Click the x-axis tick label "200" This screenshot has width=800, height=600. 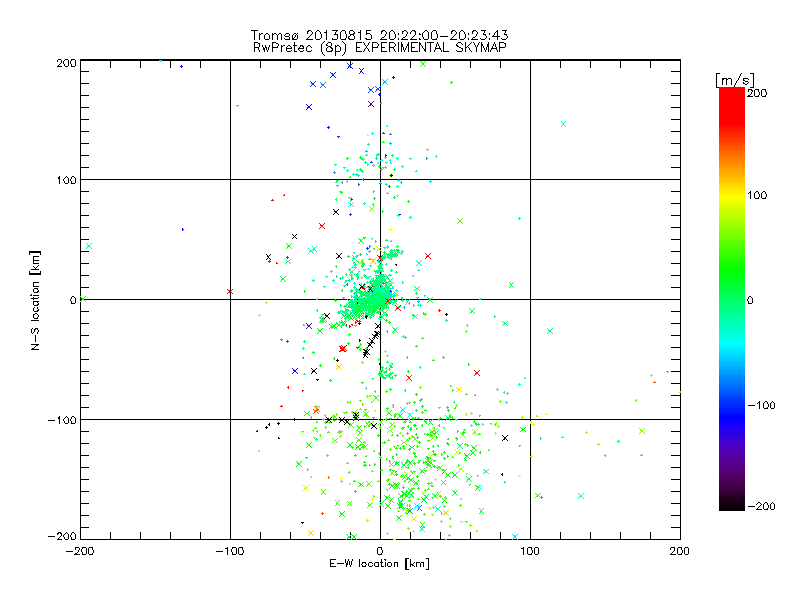coord(680,551)
